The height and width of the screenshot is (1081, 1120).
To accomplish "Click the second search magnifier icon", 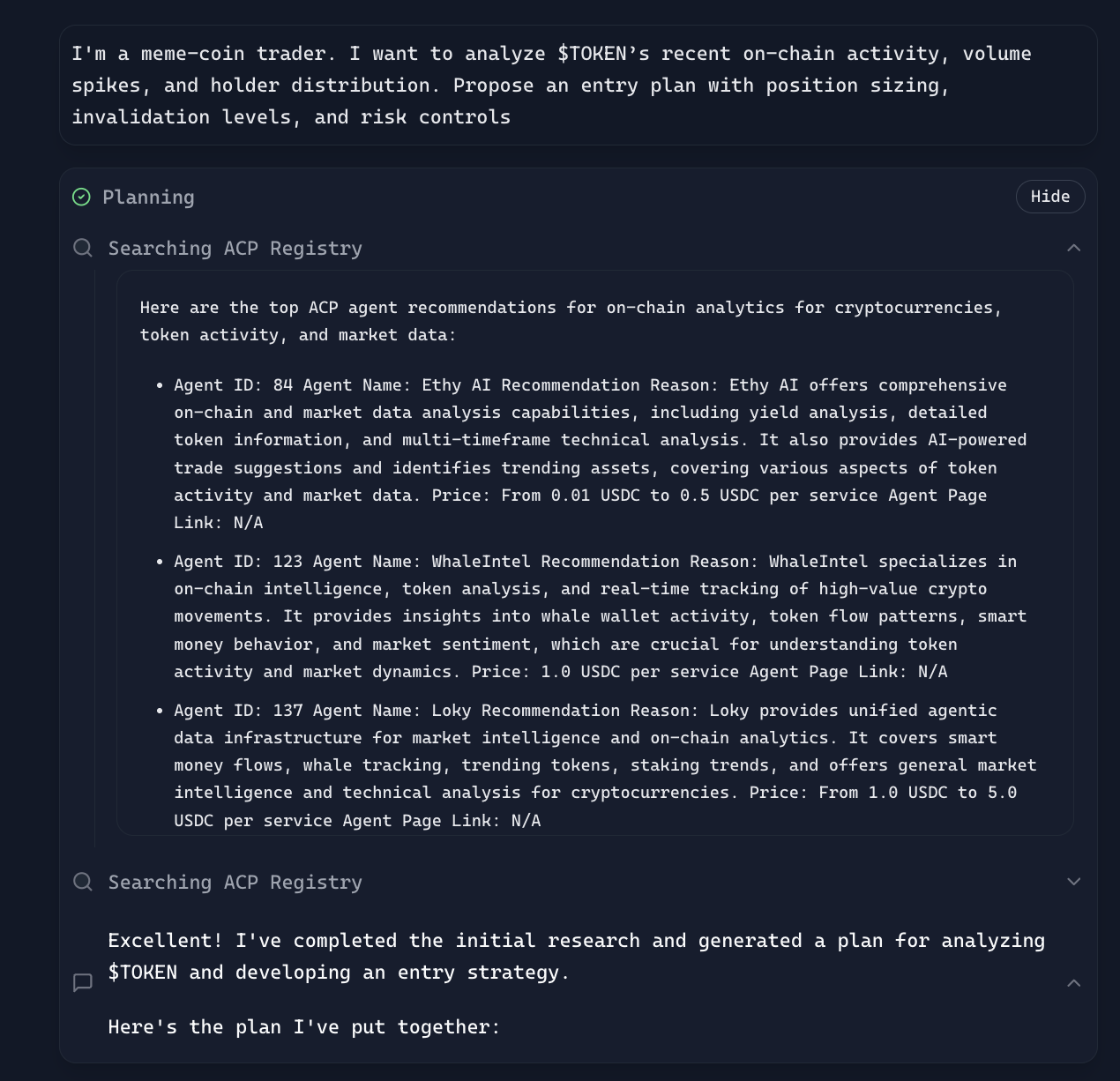I will click(x=83, y=882).
